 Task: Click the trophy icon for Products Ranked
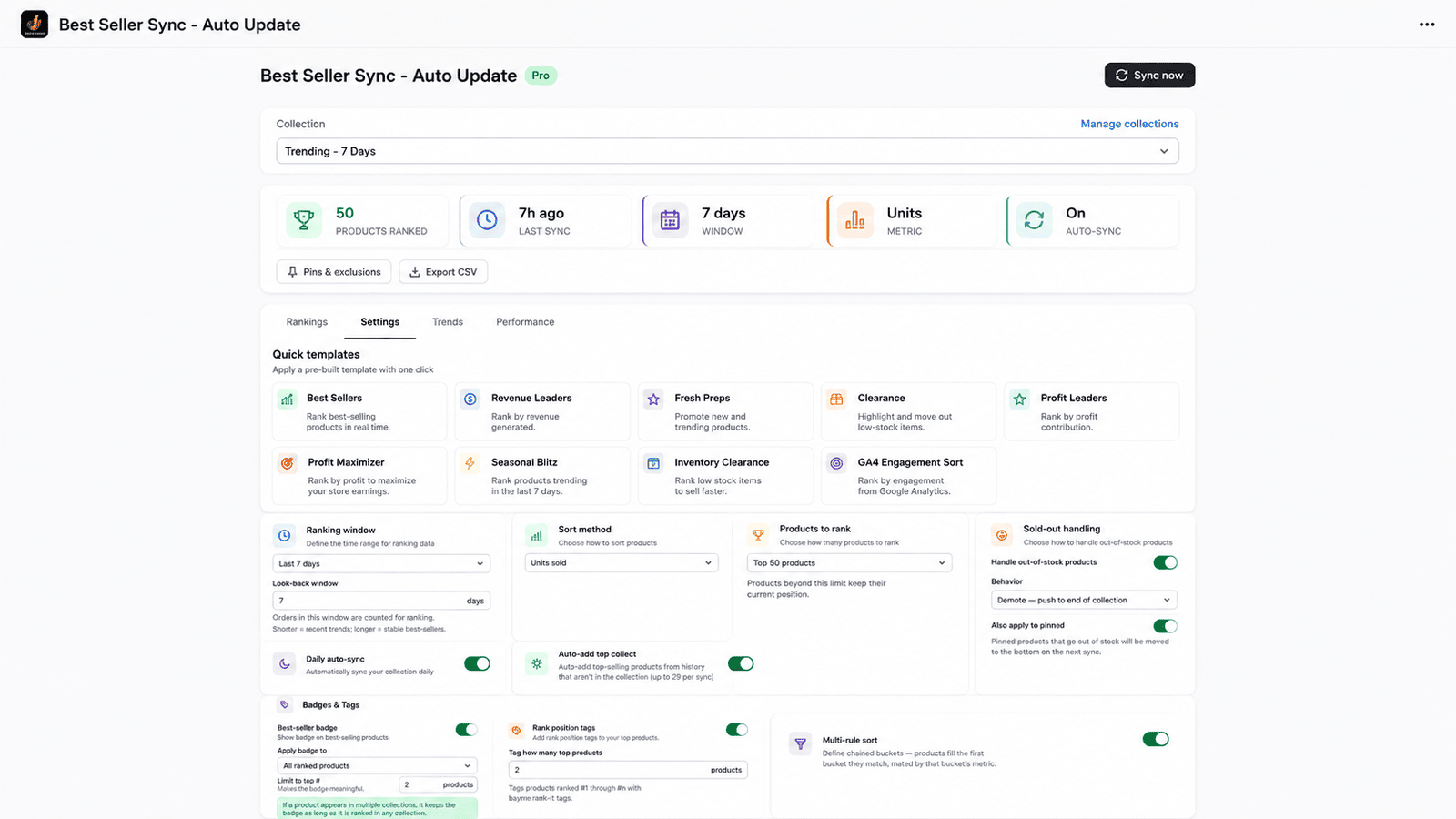tap(304, 220)
